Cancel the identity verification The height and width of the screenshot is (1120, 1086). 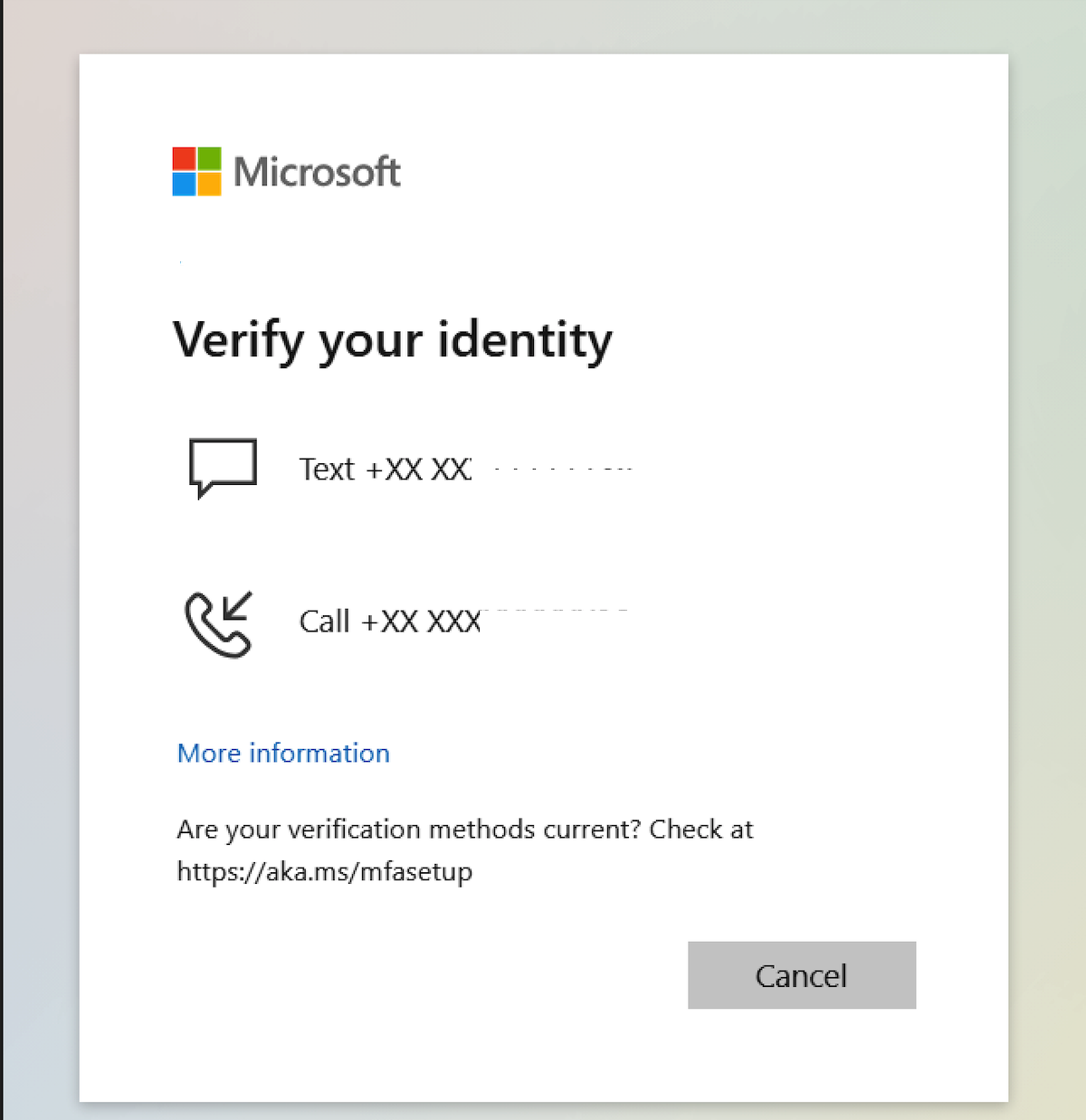click(802, 975)
